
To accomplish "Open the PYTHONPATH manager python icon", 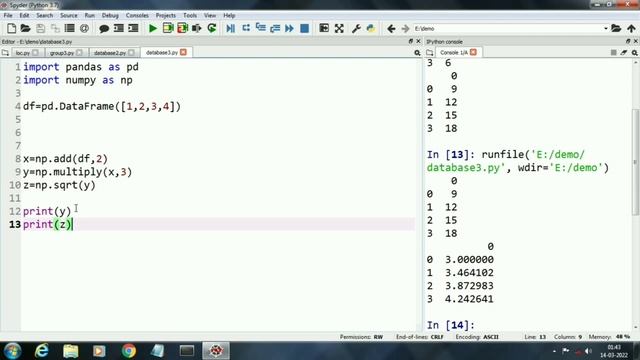I will (371, 28).
